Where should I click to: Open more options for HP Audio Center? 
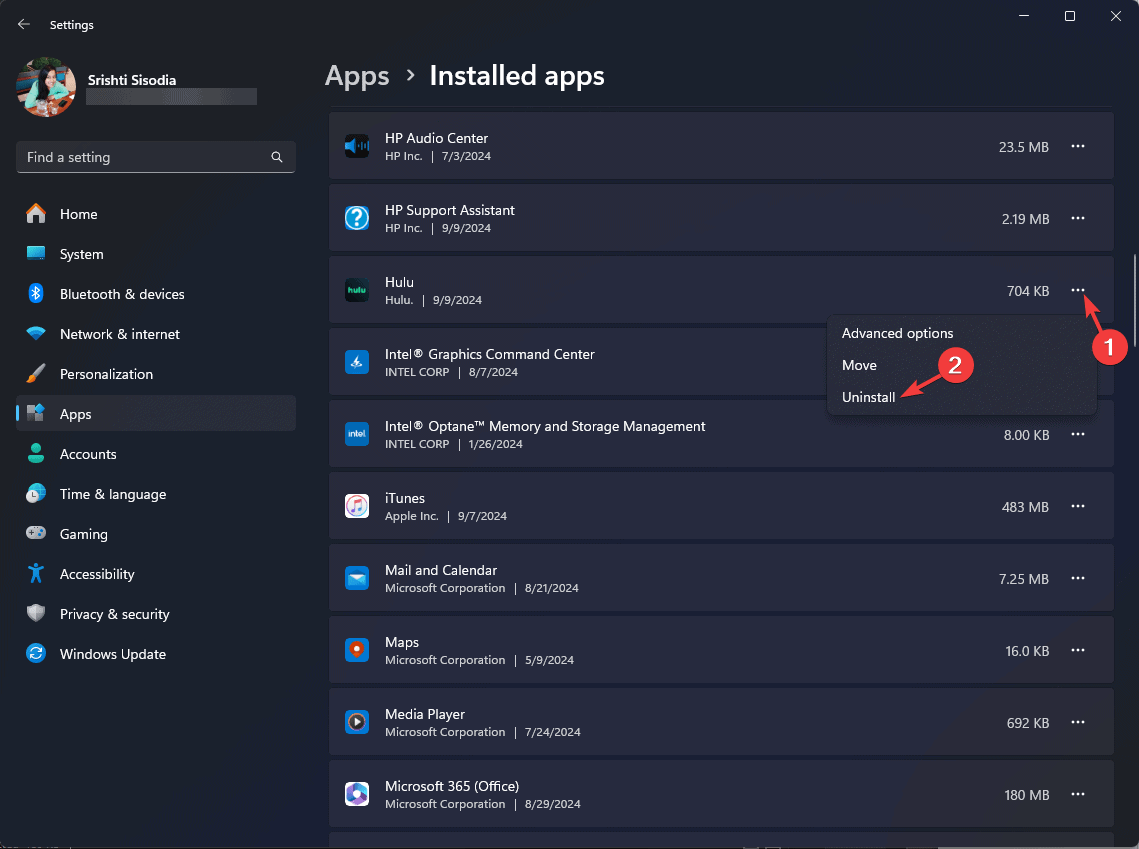1078,146
